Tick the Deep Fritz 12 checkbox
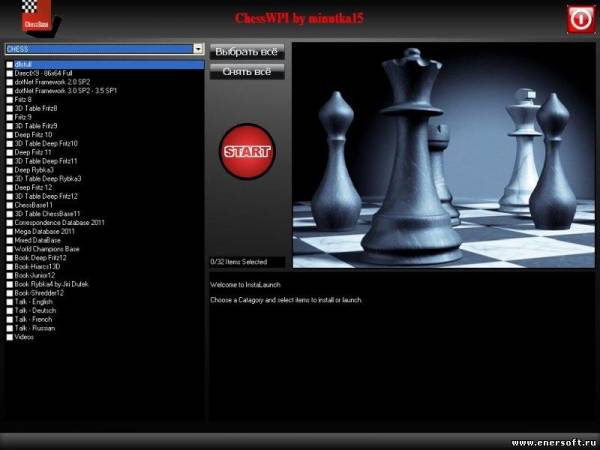Image resolution: width=600 pixels, height=450 pixels. coord(10,188)
